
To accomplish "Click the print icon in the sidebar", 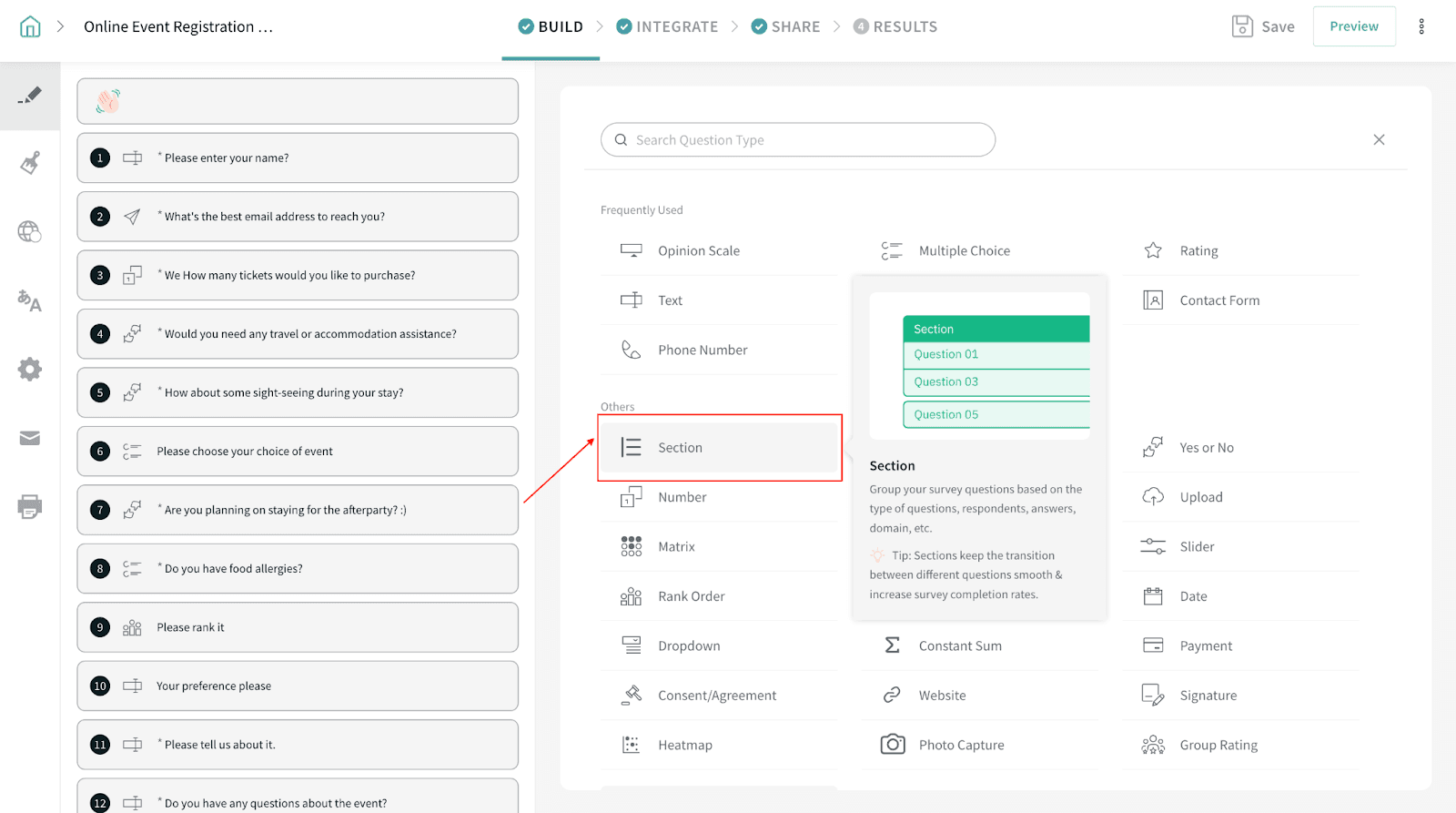I will click(x=30, y=506).
